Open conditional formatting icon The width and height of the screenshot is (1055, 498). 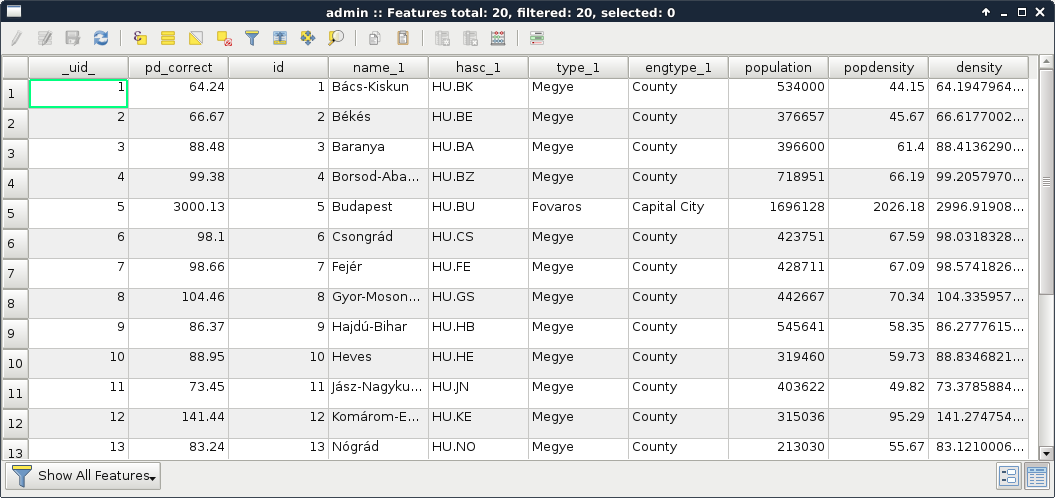(536, 38)
